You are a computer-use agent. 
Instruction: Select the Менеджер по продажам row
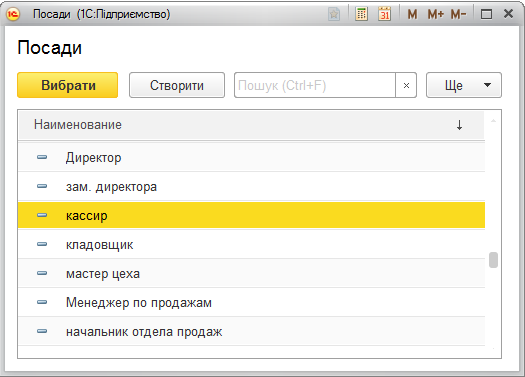(251, 303)
